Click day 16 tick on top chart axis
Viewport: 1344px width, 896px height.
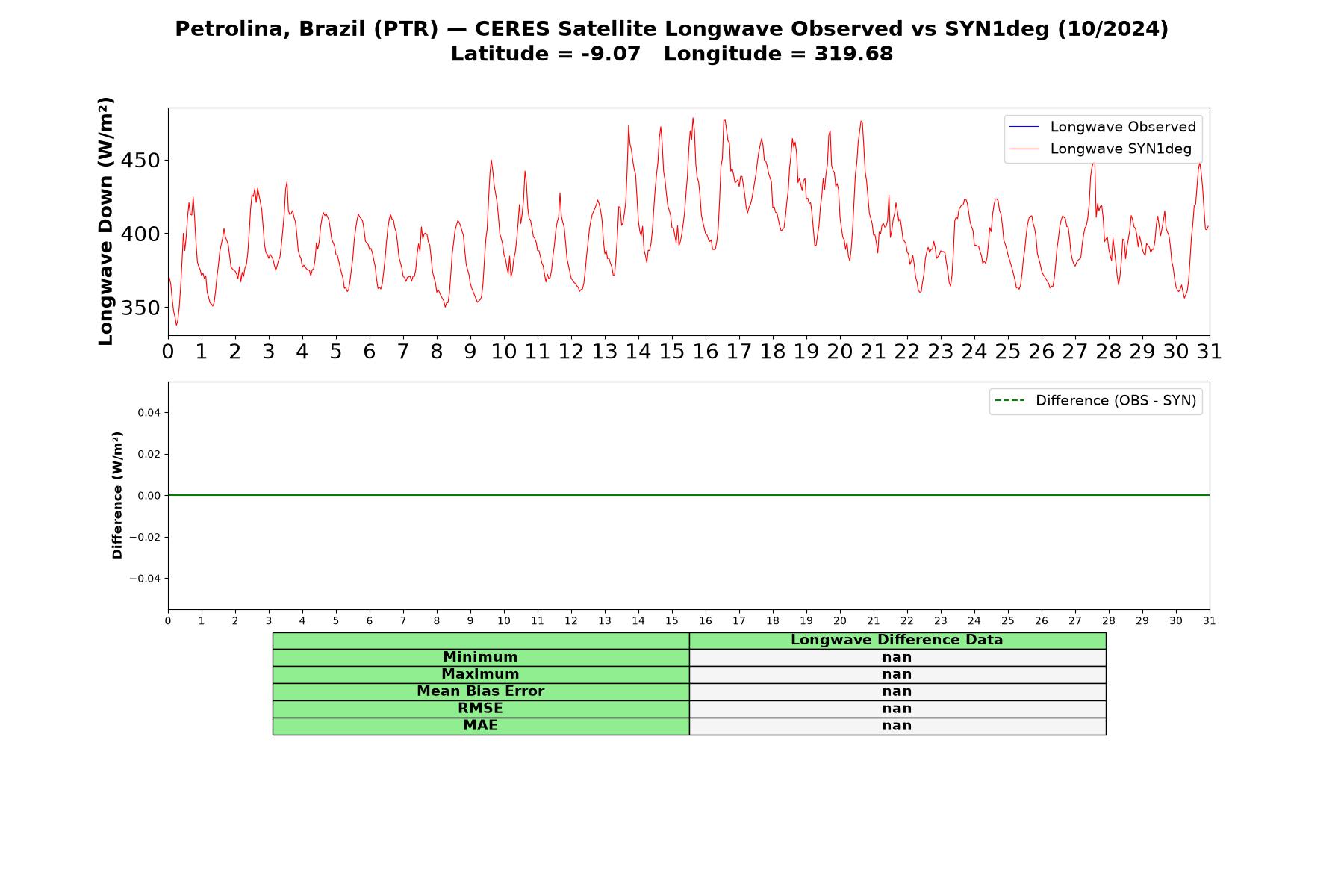click(x=705, y=352)
